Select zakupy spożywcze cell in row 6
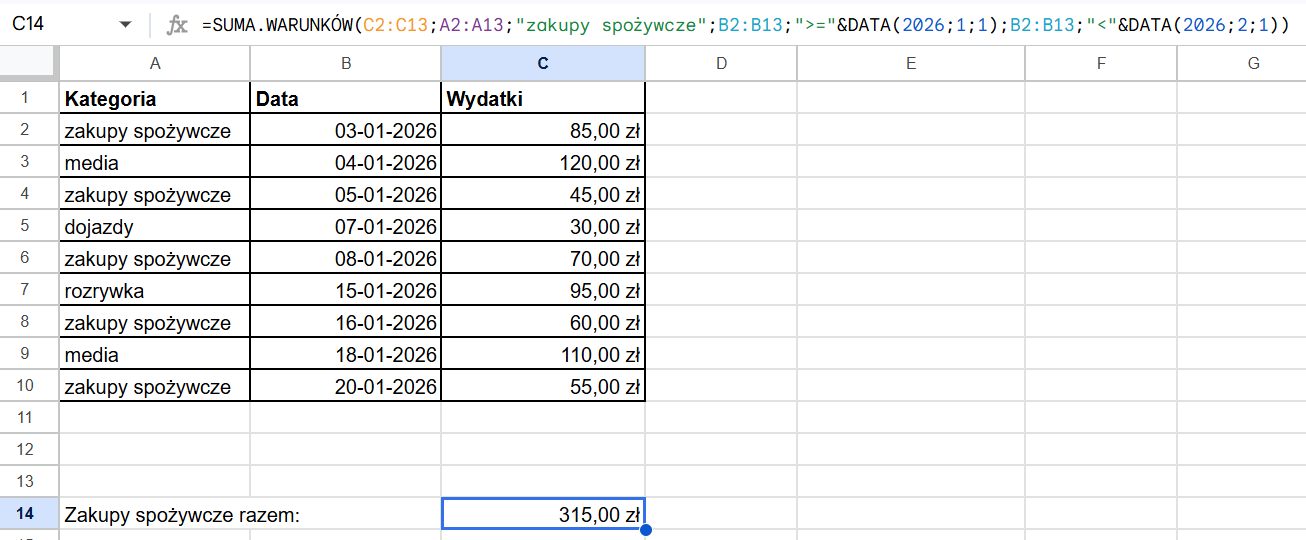Viewport: 1306px width, 540px height. [x=155, y=259]
